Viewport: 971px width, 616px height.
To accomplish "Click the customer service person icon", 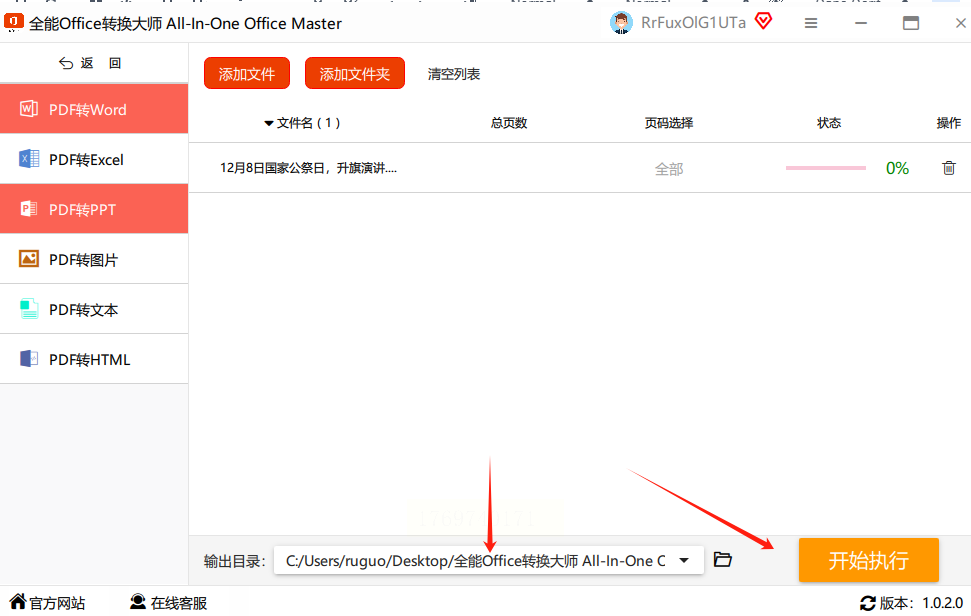I will [x=137, y=601].
